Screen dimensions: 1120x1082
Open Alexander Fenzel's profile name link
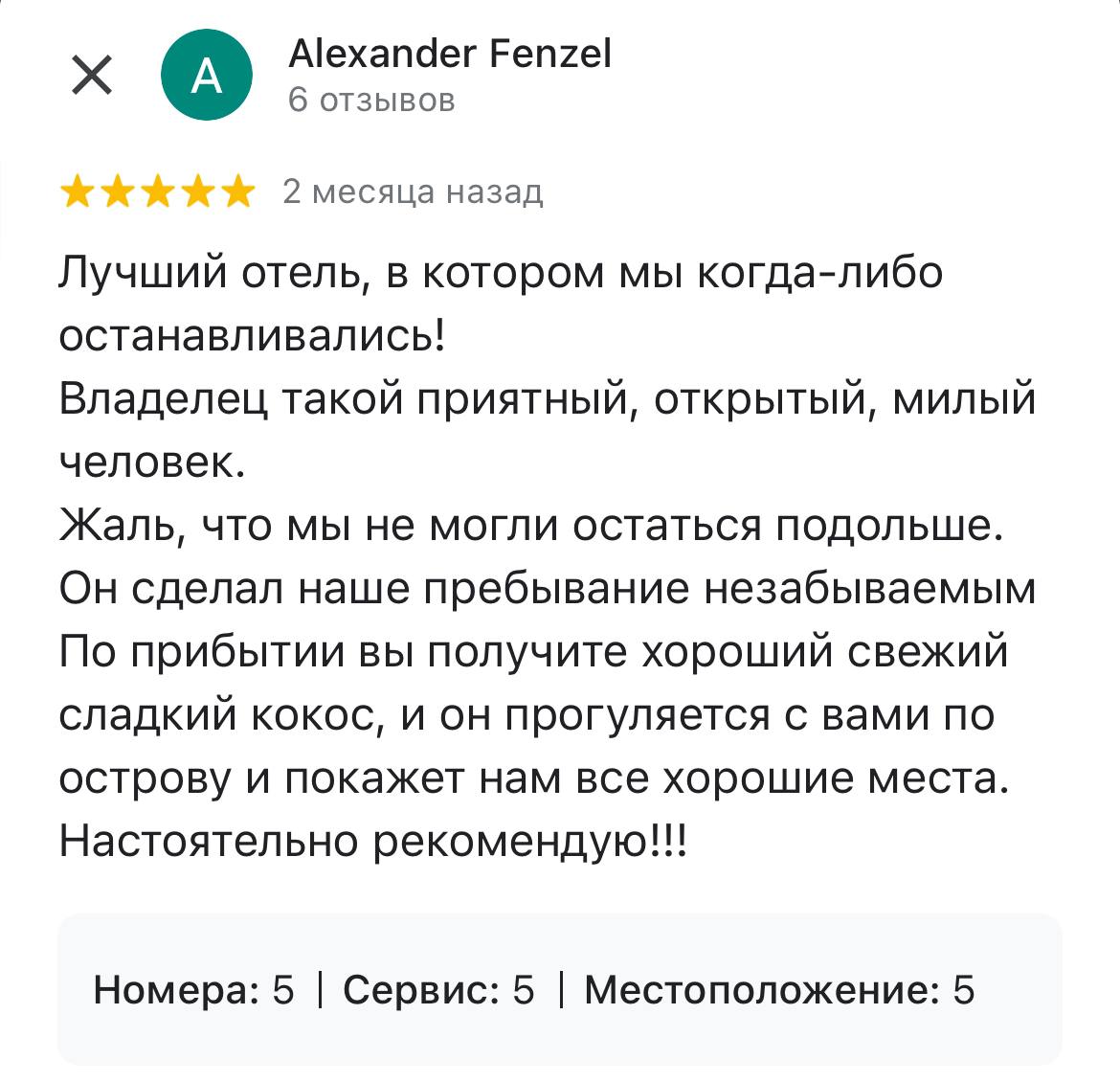(449, 54)
